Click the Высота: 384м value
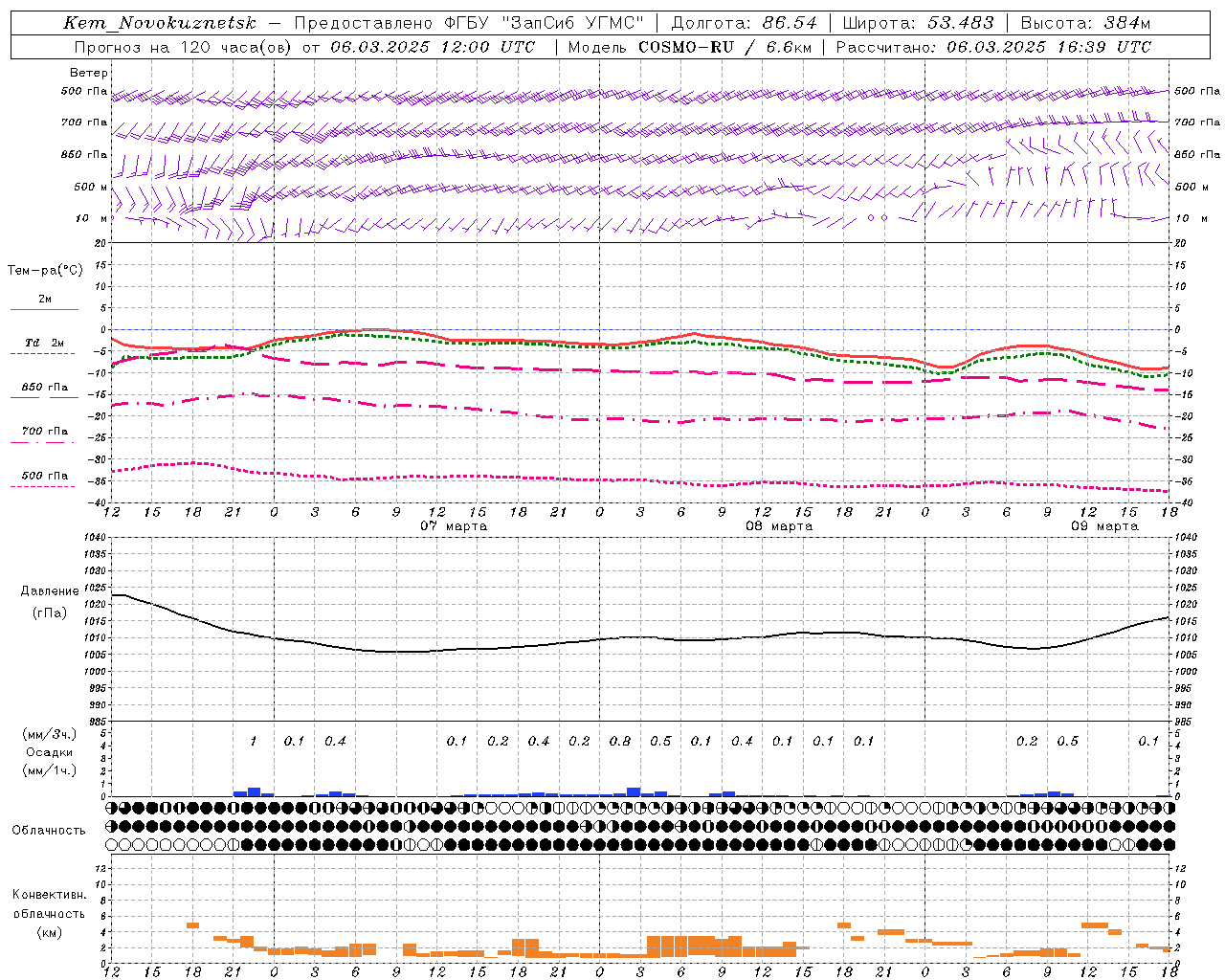1225x980 pixels. (x=1085, y=23)
